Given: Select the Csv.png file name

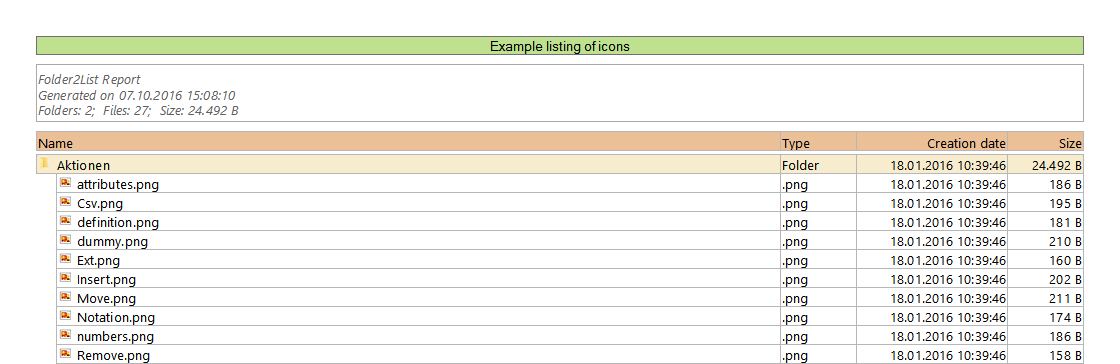Looking at the screenshot, I should pos(100,203).
